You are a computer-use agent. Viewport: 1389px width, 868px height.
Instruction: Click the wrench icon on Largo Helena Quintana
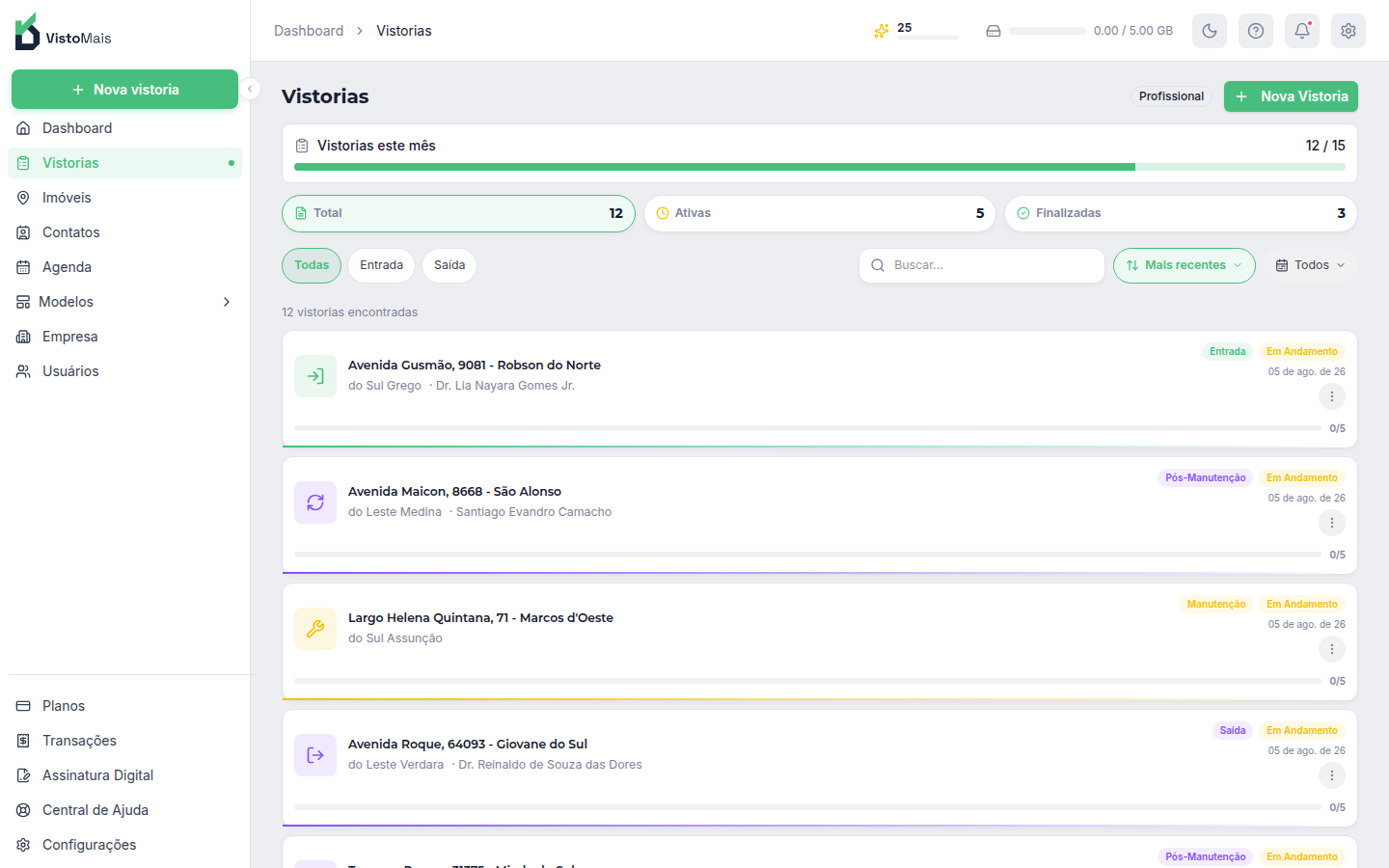tap(315, 629)
